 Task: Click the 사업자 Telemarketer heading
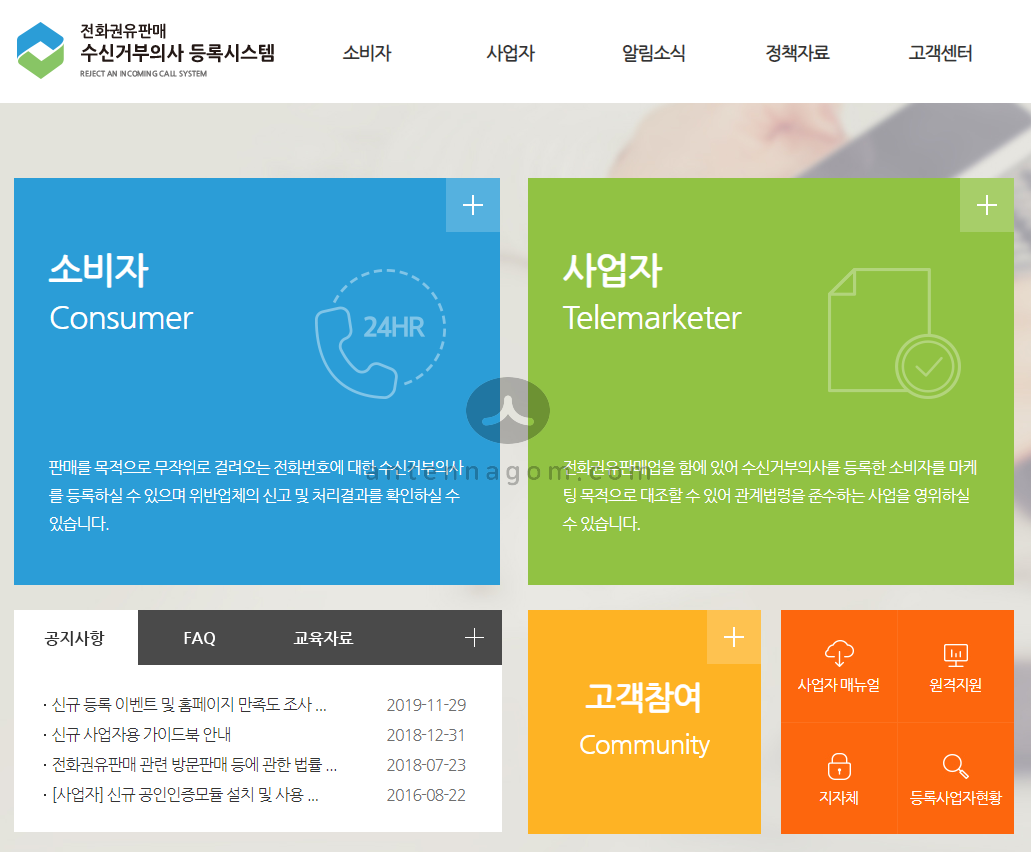(652, 293)
